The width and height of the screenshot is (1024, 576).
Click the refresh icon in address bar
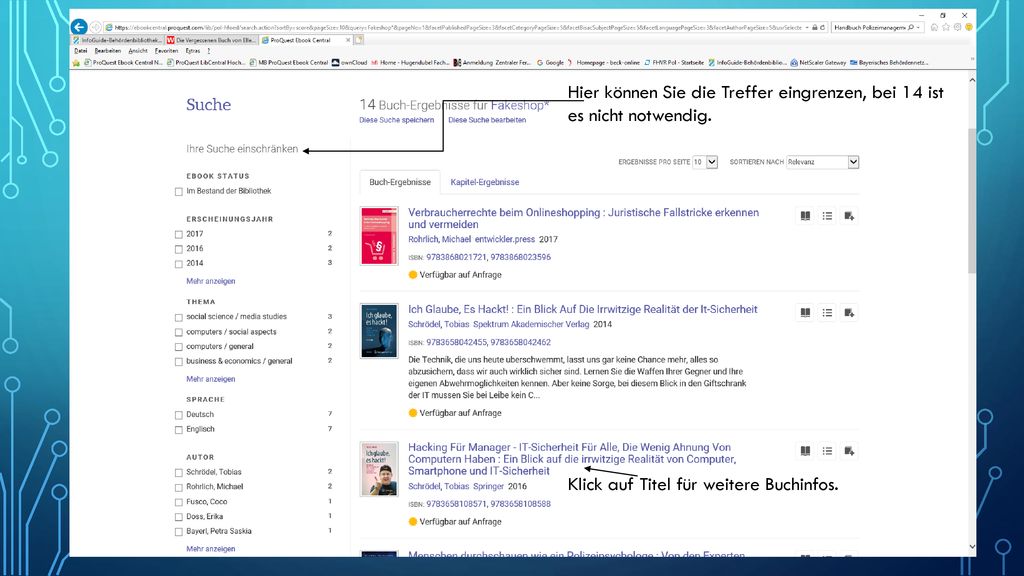tap(822, 27)
